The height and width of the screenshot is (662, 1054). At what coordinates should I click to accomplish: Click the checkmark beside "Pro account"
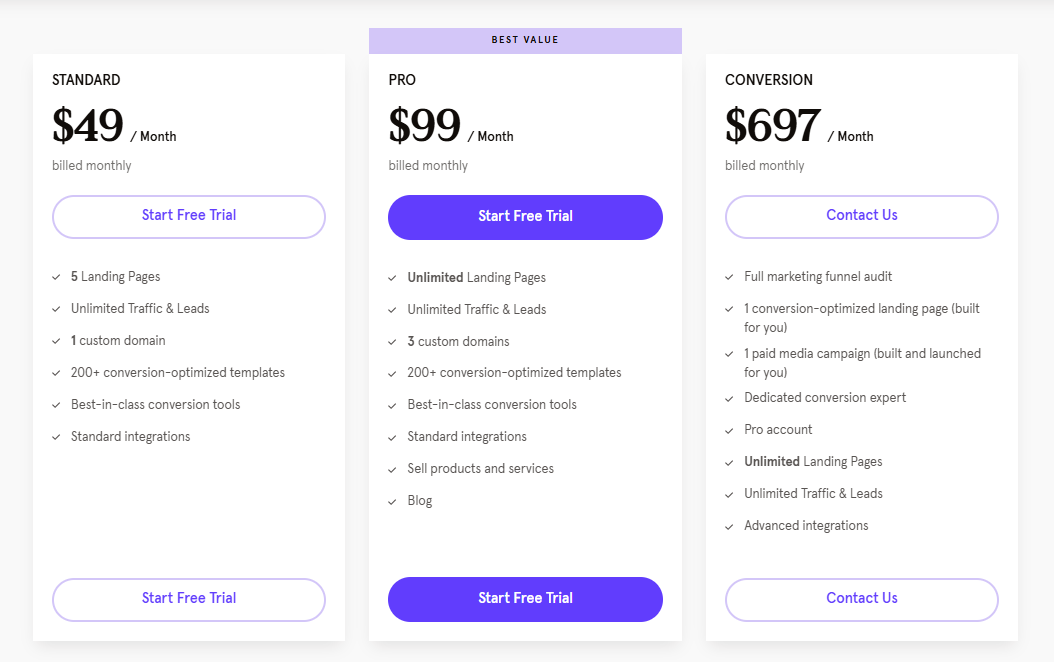[730, 430]
